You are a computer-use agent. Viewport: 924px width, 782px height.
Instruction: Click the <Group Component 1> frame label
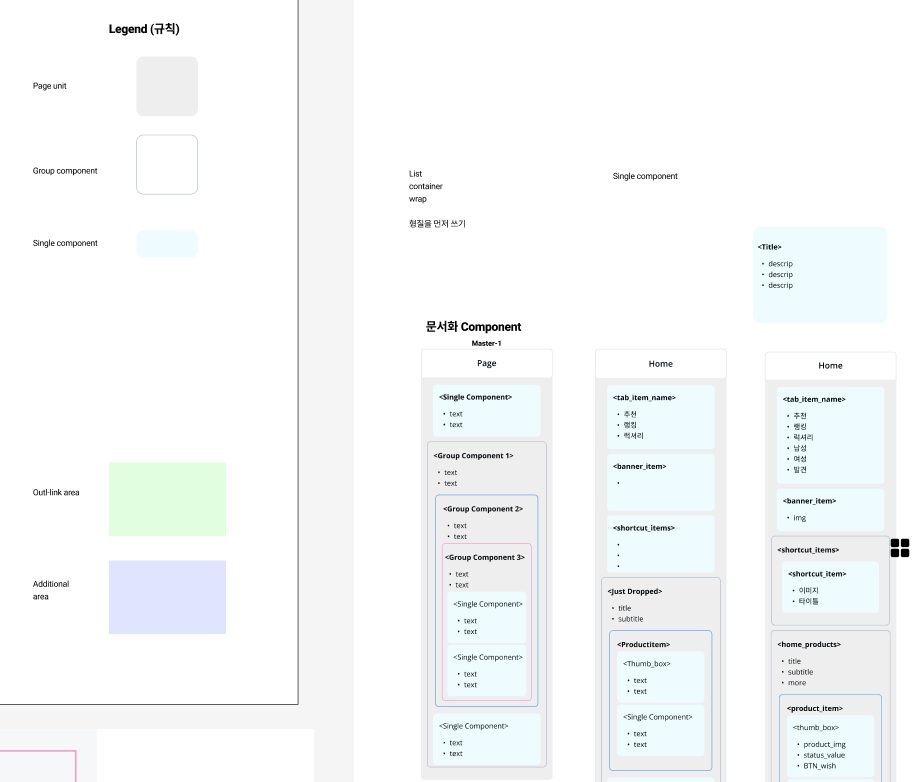[x=473, y=456]
